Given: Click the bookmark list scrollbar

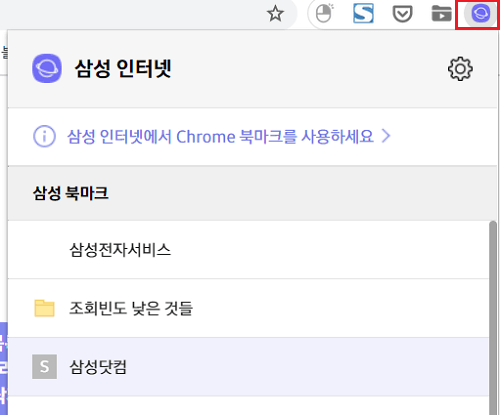Looking at the screenshot, I should pos(493,318).
